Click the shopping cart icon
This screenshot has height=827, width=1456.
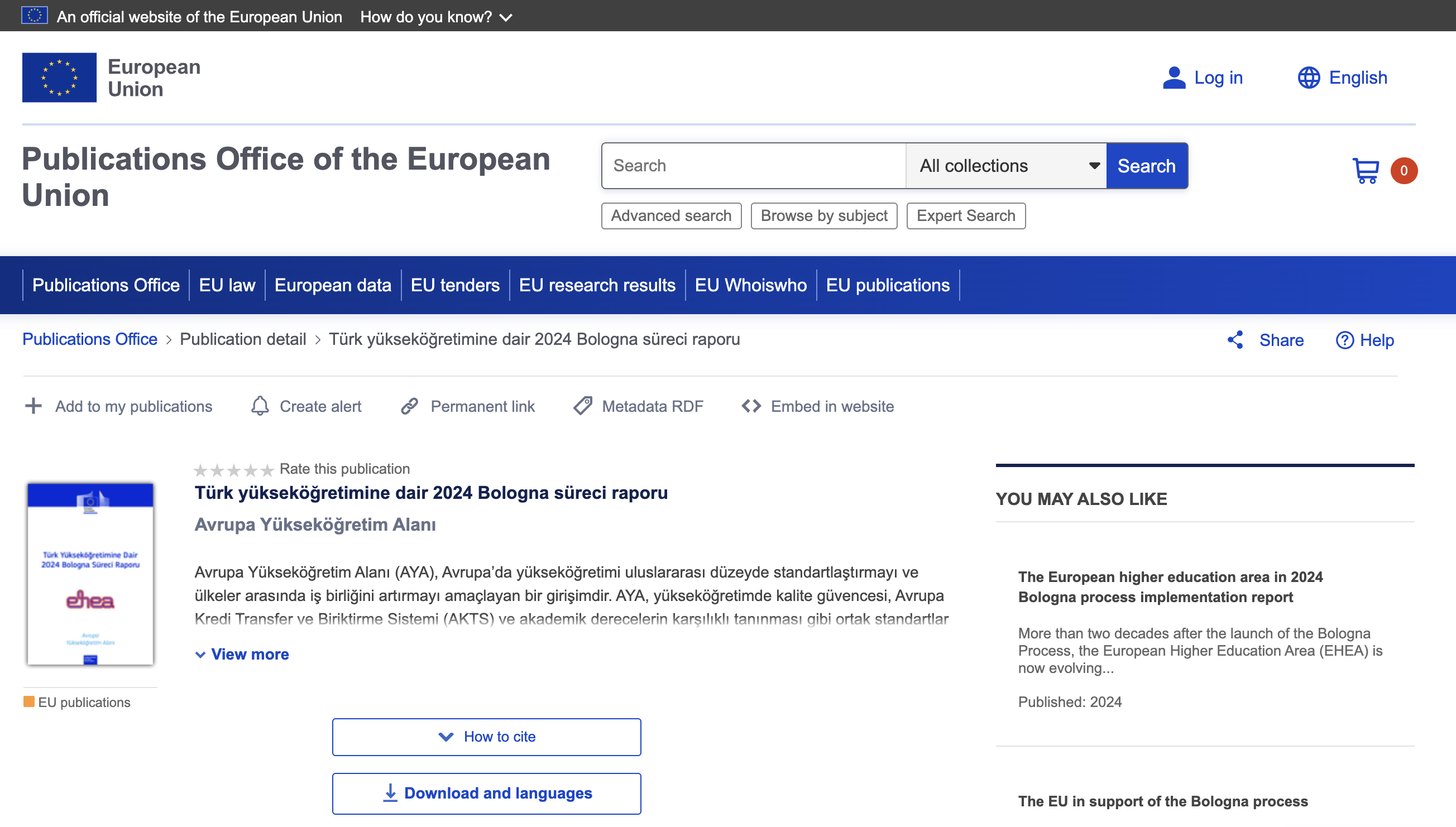click(1366, 170)
